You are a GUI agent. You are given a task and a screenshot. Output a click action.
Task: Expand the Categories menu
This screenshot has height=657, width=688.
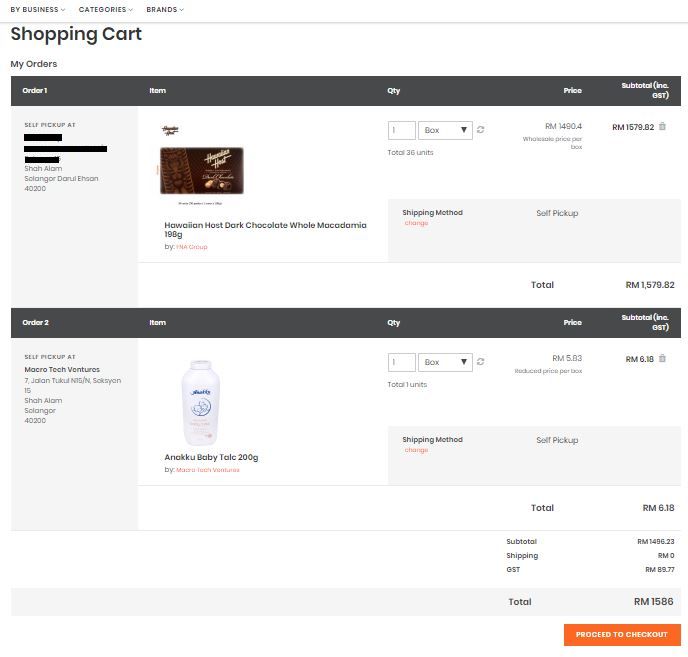pyautogui.click(x=105, y=10)
